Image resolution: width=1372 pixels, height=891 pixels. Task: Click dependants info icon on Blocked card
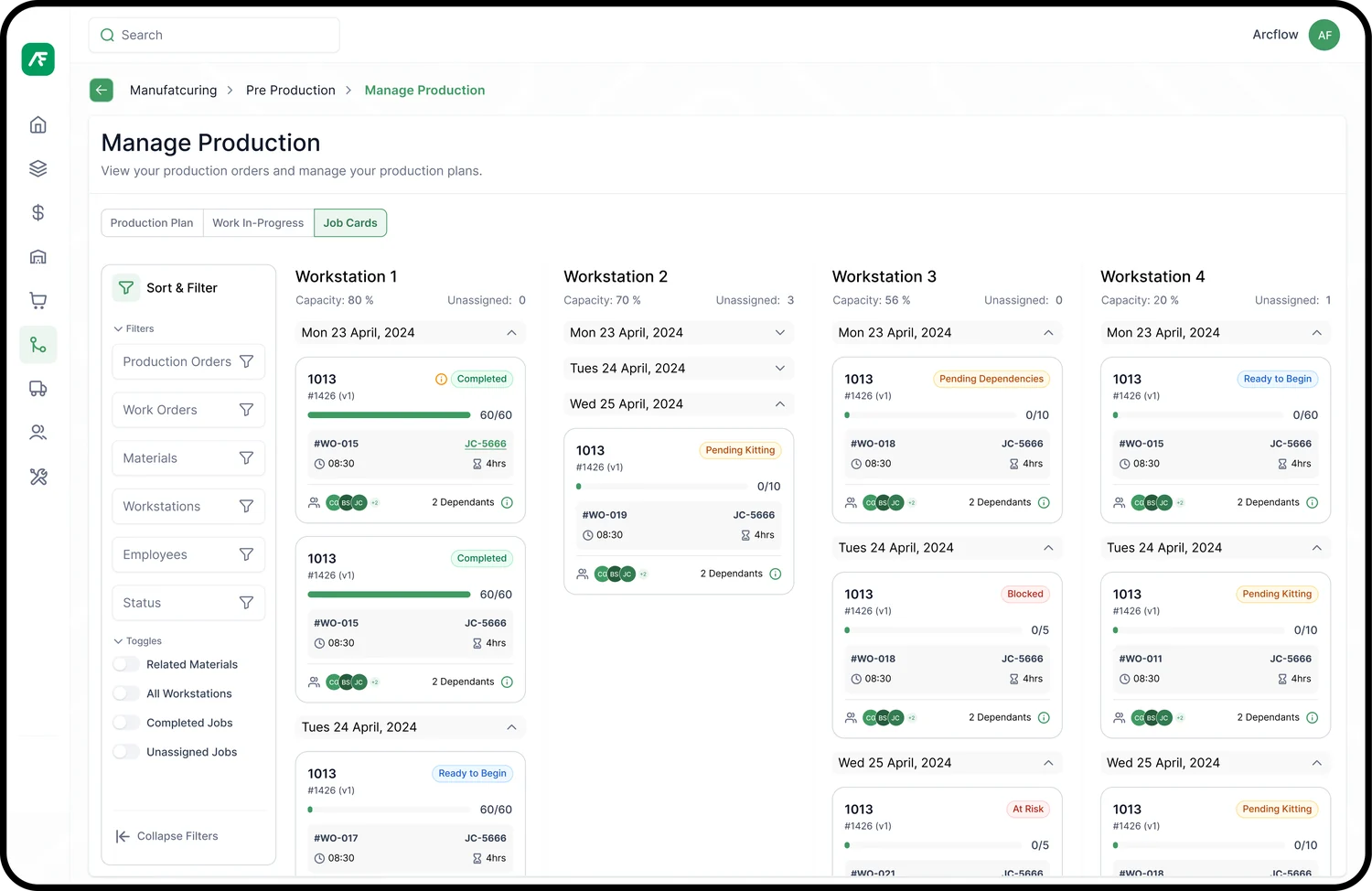[1044, 717]
